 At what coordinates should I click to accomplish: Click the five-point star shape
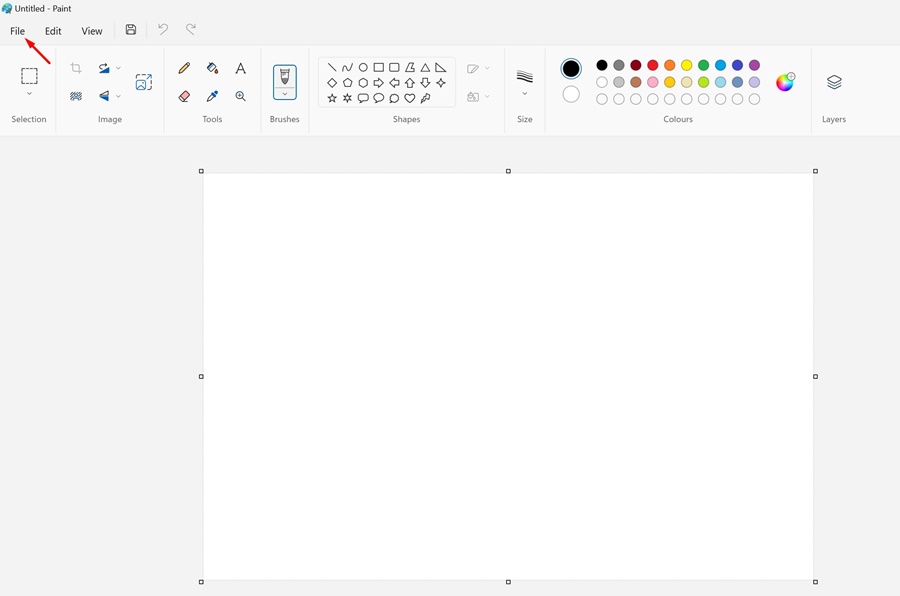332,98
